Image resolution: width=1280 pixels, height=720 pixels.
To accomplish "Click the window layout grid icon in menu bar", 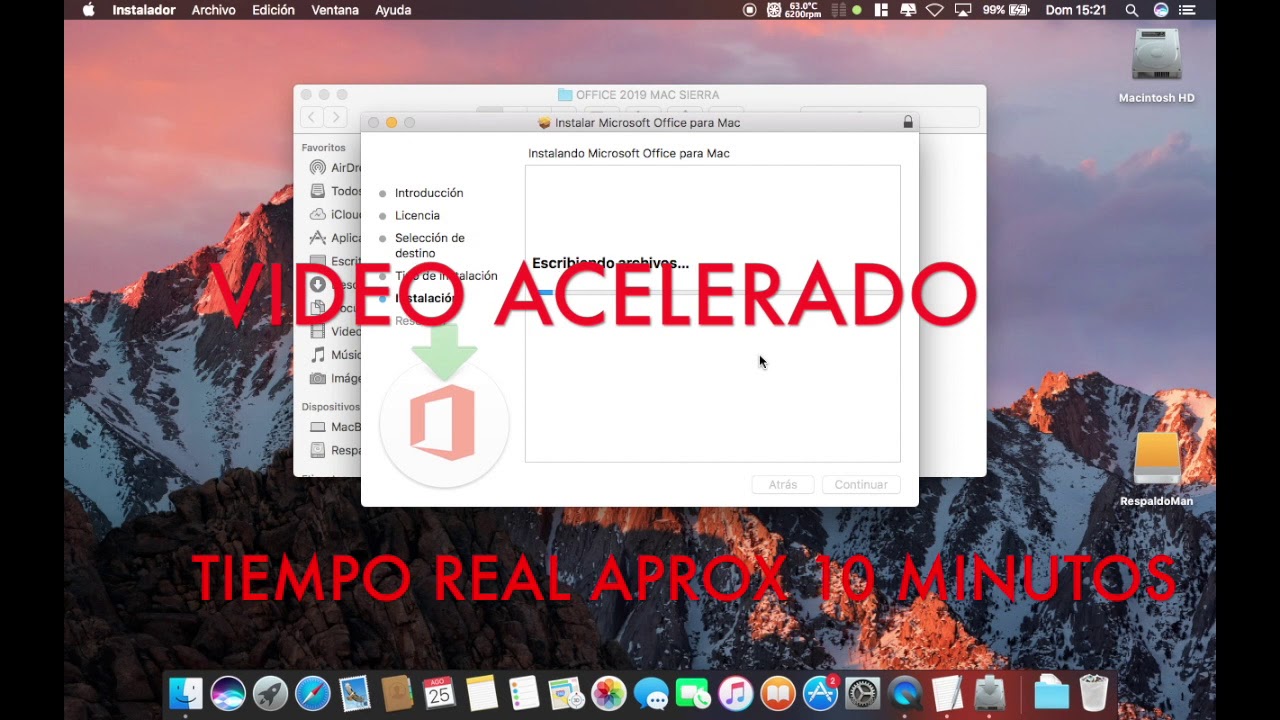I will tap(881, 10).
